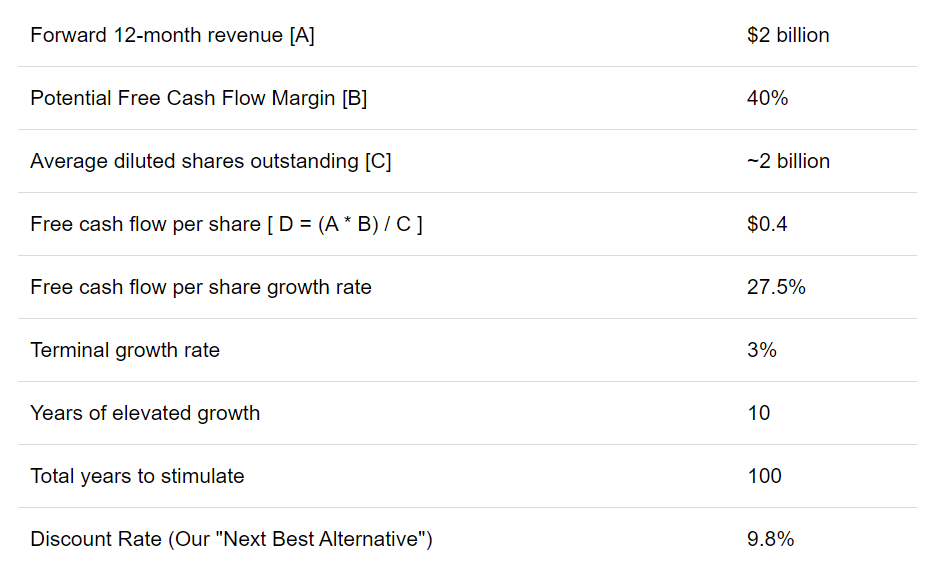
Task: Click the Years of elevated growth label
Action: click(145, 413)
